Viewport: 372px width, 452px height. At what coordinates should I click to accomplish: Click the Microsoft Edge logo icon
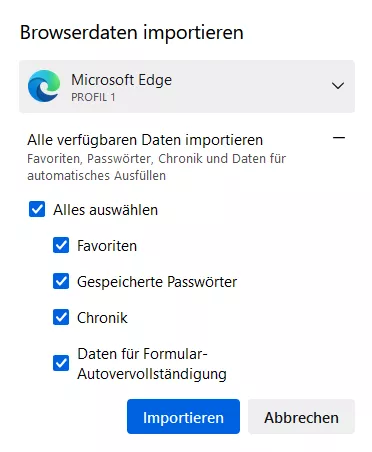[44, 86]
